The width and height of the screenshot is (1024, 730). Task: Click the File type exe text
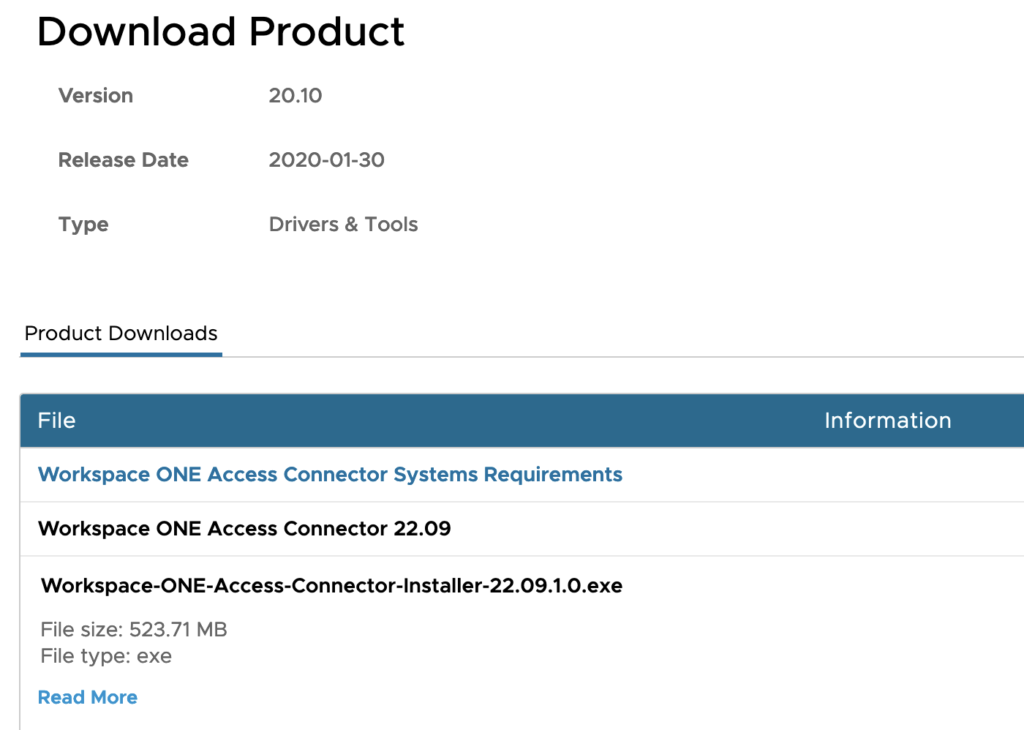pyautogui.click(x=106, y=656)
